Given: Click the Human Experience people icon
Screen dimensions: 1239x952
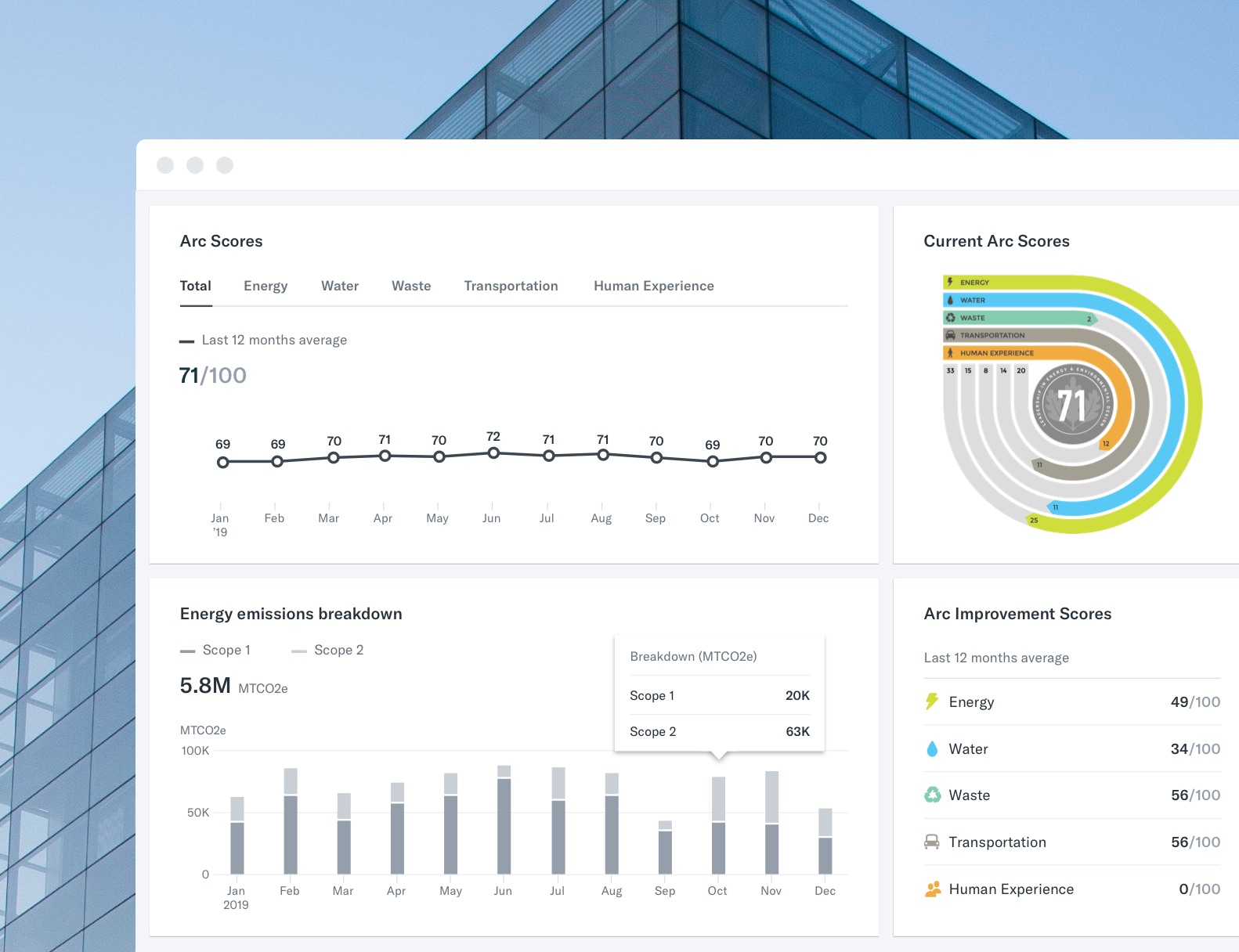Looking at the screenshot, I should coord(932,889).
